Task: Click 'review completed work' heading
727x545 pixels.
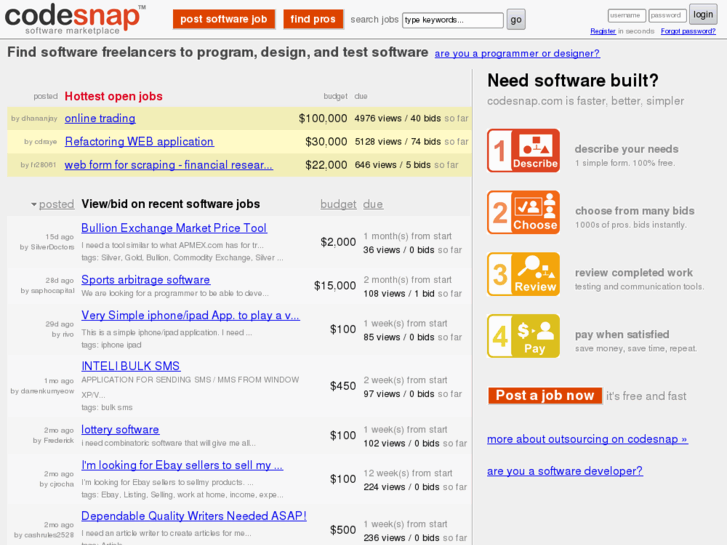Action: (x=634, y=272)
